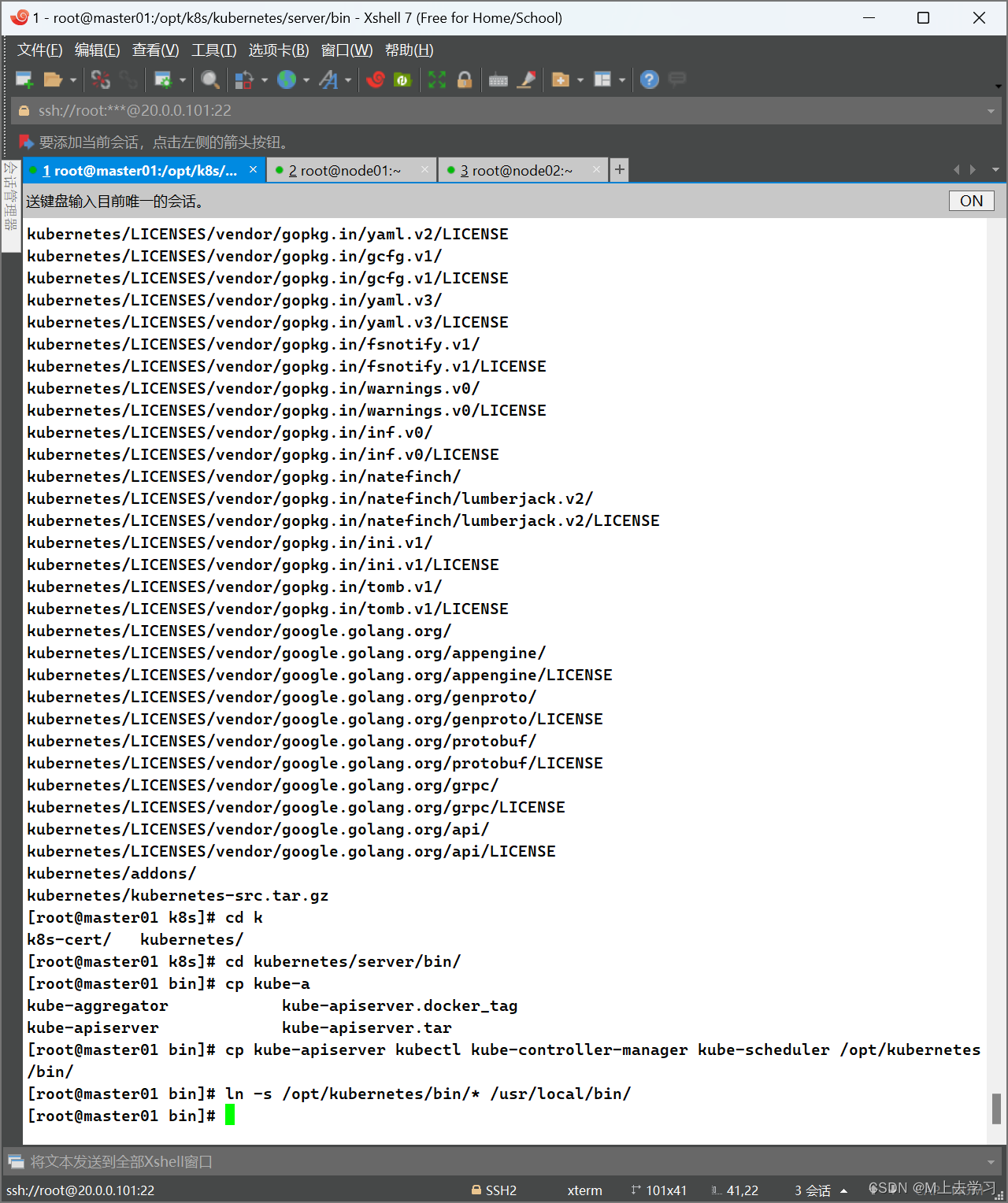Click the send text to all Xshell windows field
Viewport: 1008px width, 1203px height.
pyautogui.click(x=504, y=1161)
